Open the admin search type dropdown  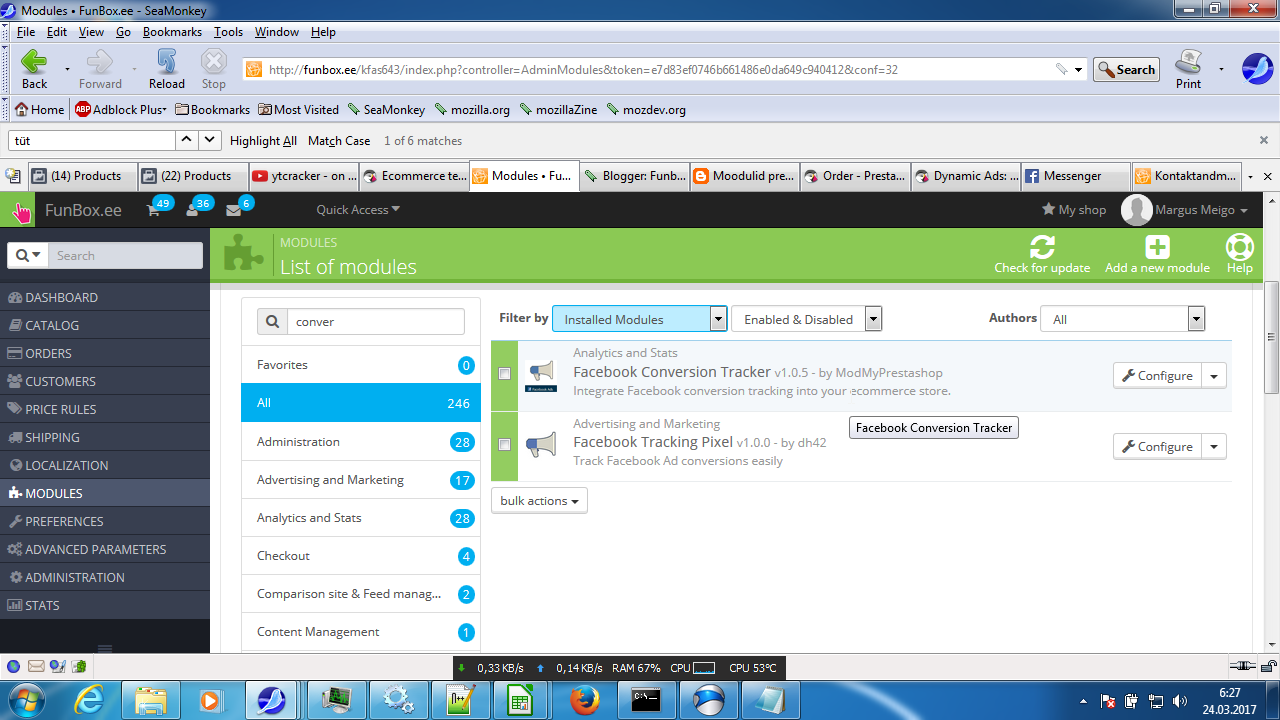(28, 256)
